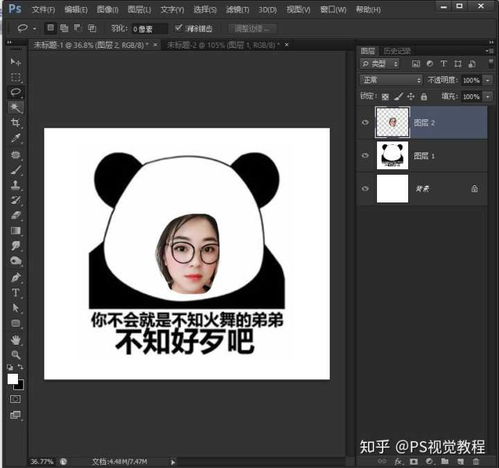Open the 文件(F) menu
The image size is (499, 468).
(43, 10)
